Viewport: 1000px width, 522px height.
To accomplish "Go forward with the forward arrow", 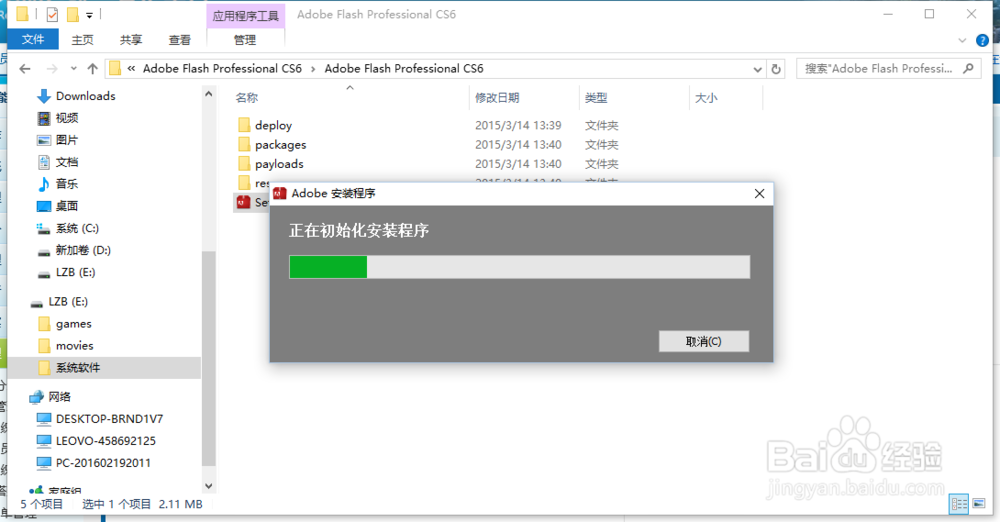I will pos(52,68).
